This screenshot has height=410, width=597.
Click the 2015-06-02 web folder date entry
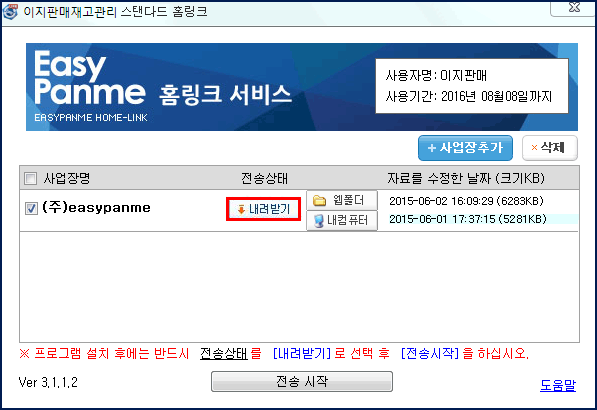coord(466,201)
